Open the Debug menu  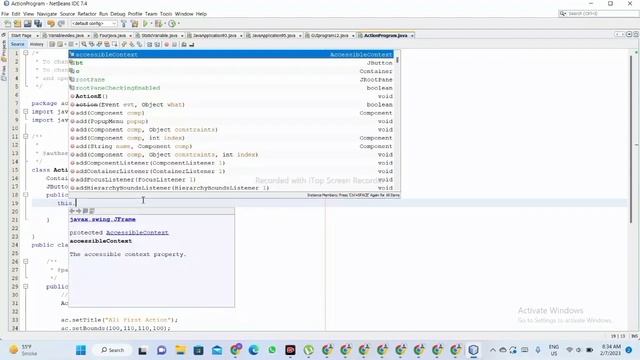click(118, 14)
